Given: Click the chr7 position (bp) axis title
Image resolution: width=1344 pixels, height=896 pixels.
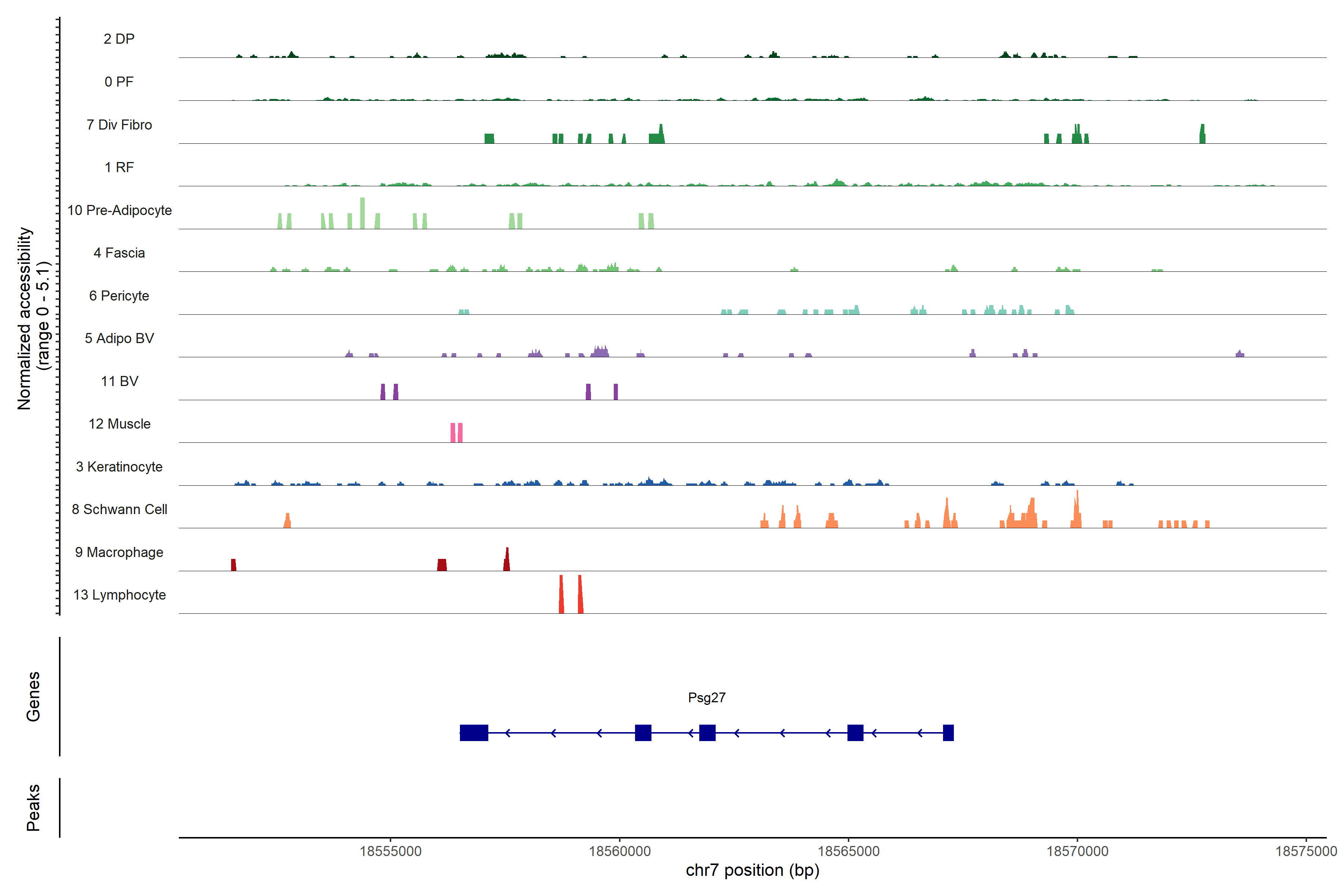Looking at the screenshot, I should coord(752,870).
